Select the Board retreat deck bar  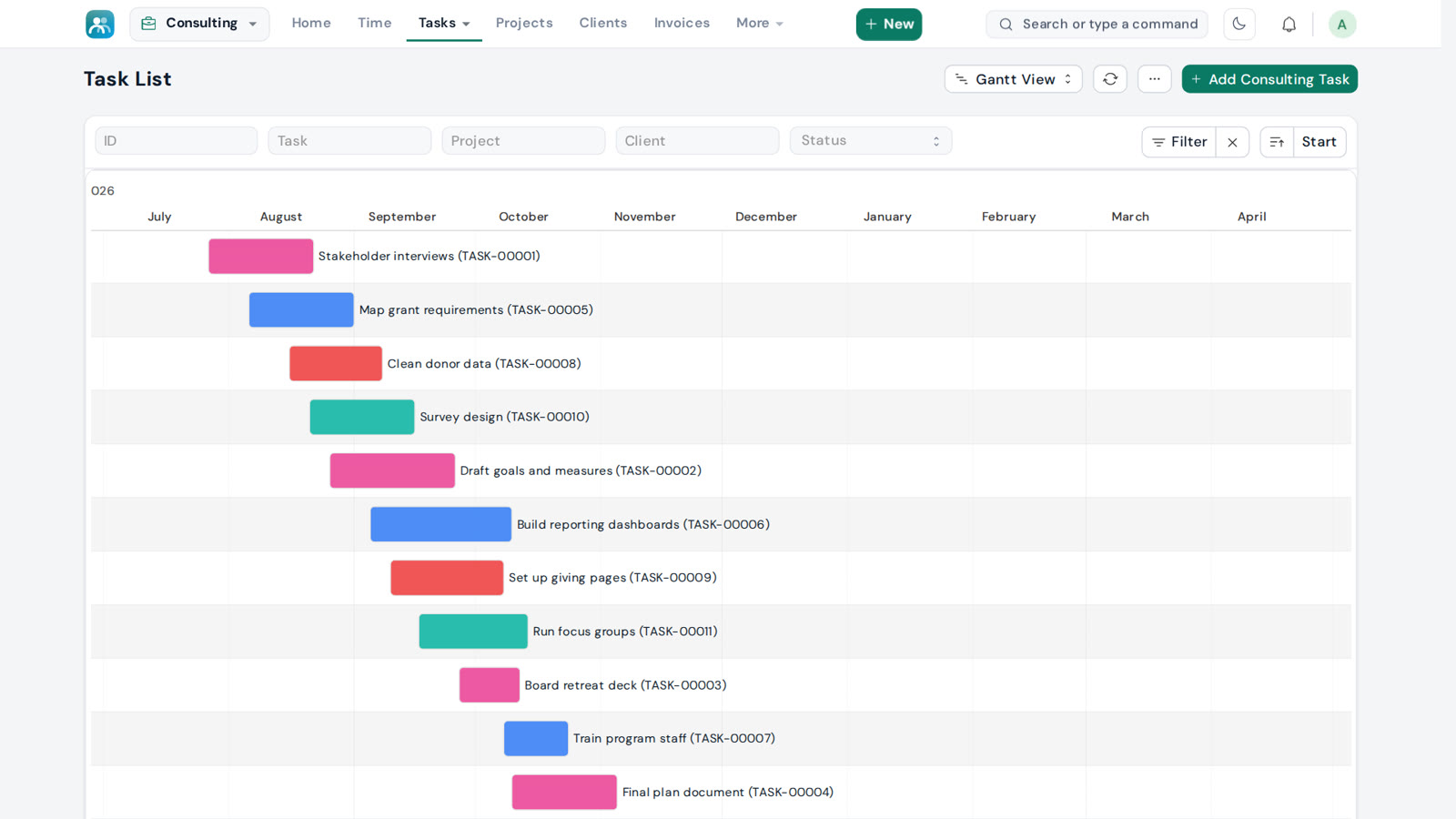490,685
